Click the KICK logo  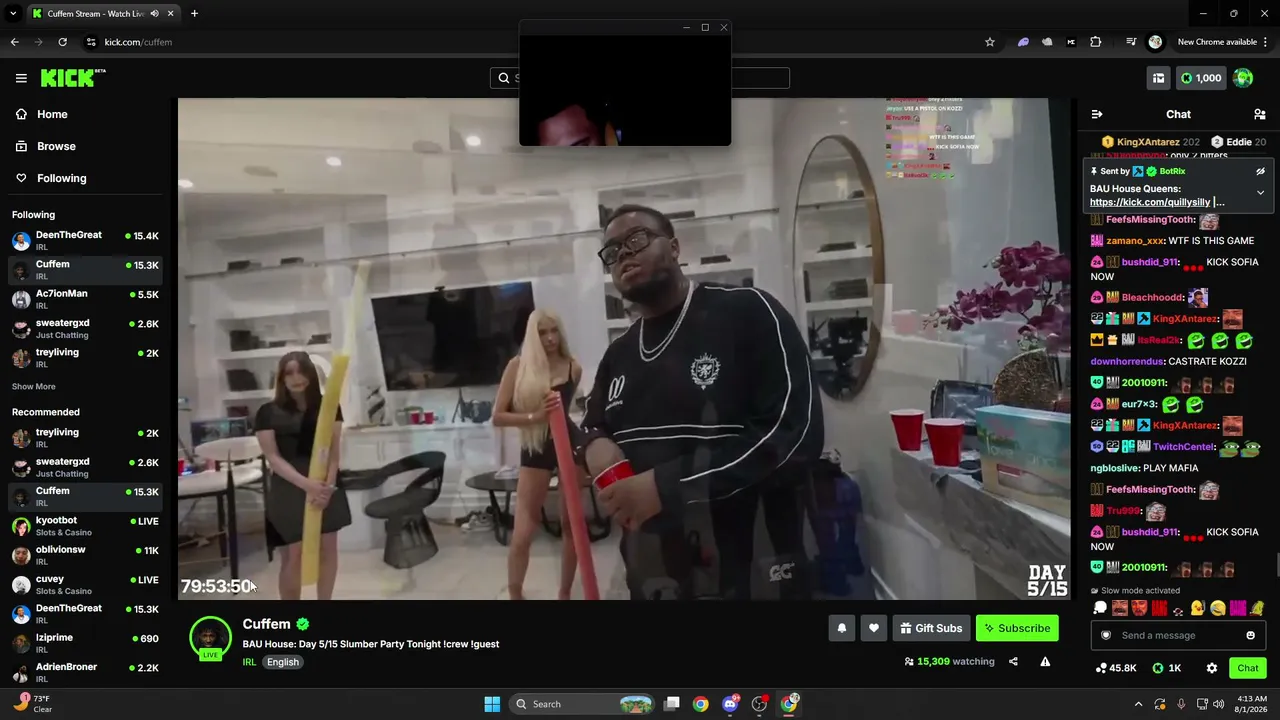pyautogui.click(x=73, y=78)
